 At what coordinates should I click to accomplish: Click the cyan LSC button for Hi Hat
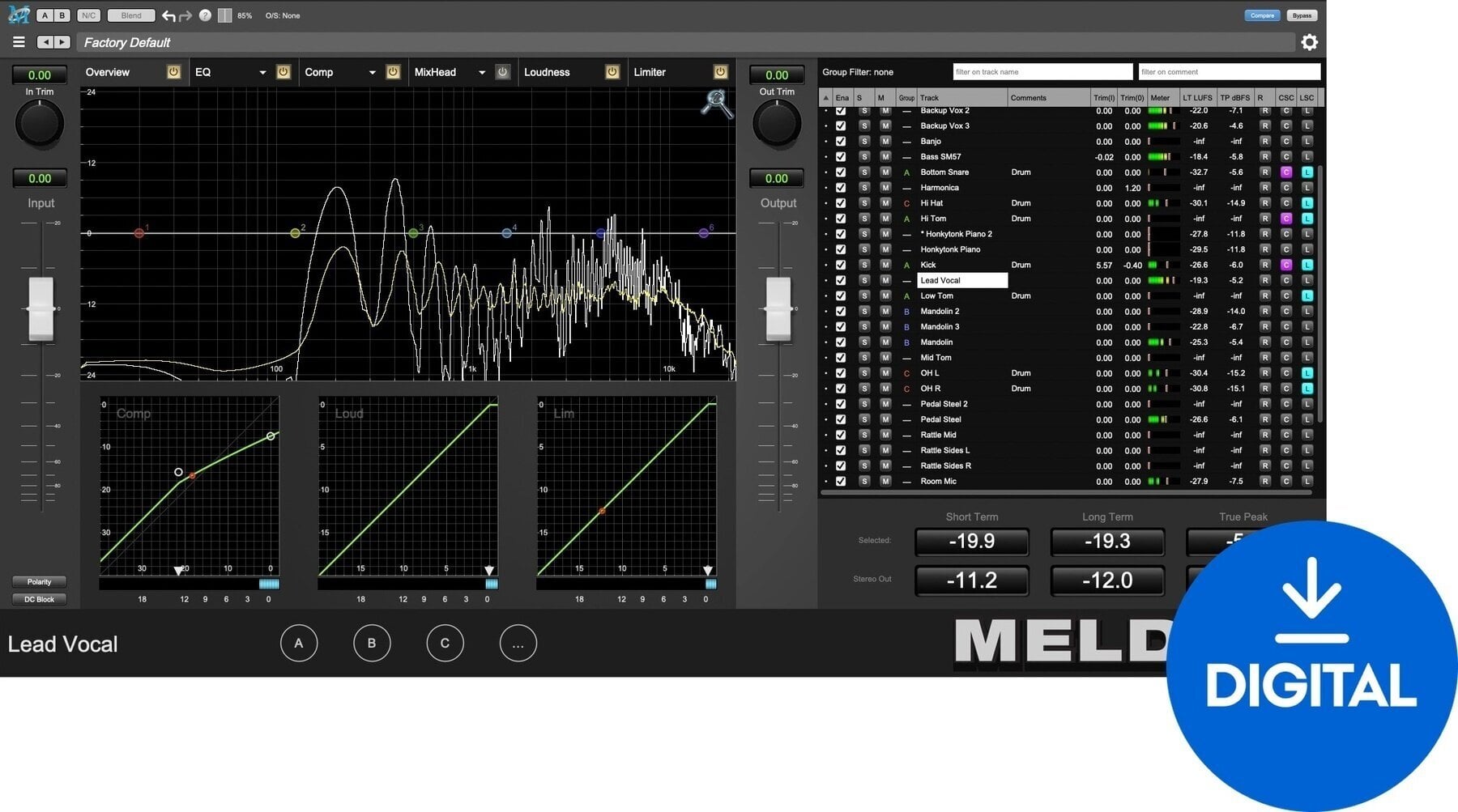pos(1307,203)
